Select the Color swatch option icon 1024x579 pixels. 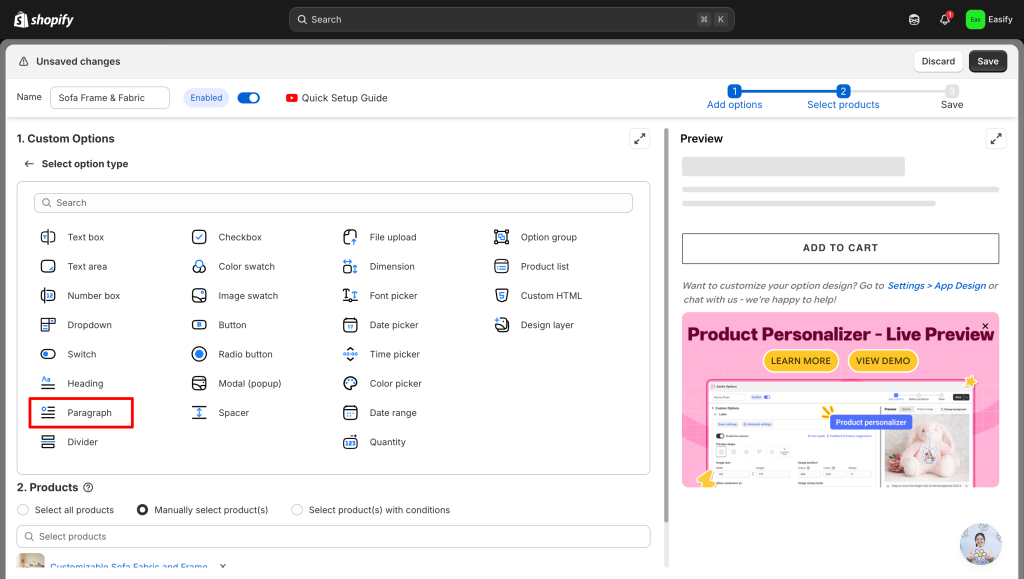(199, 267)
